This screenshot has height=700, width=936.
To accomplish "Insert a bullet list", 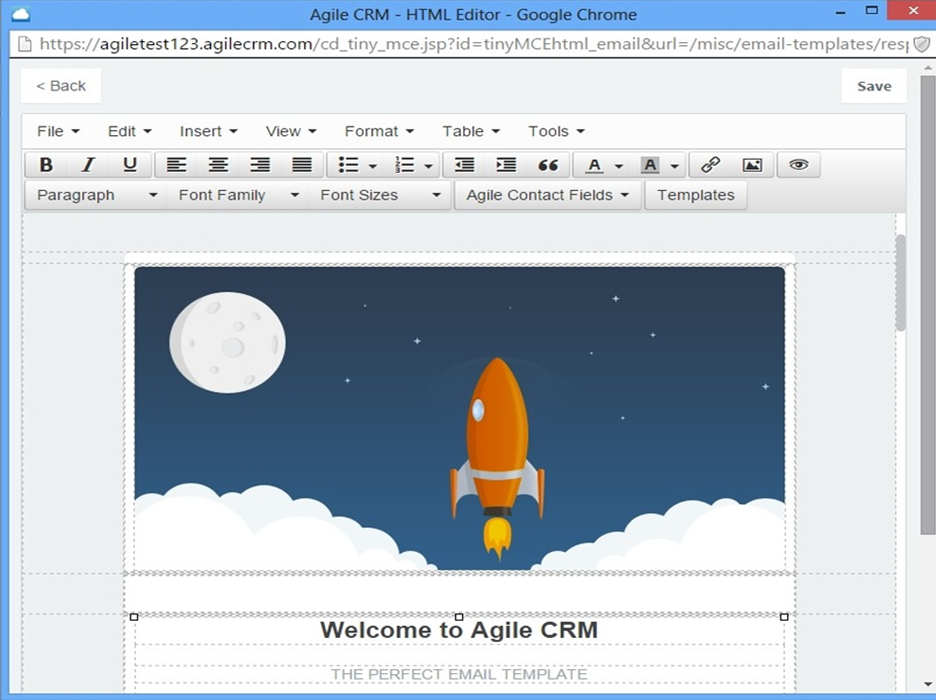I will click(x=348, y=165).
